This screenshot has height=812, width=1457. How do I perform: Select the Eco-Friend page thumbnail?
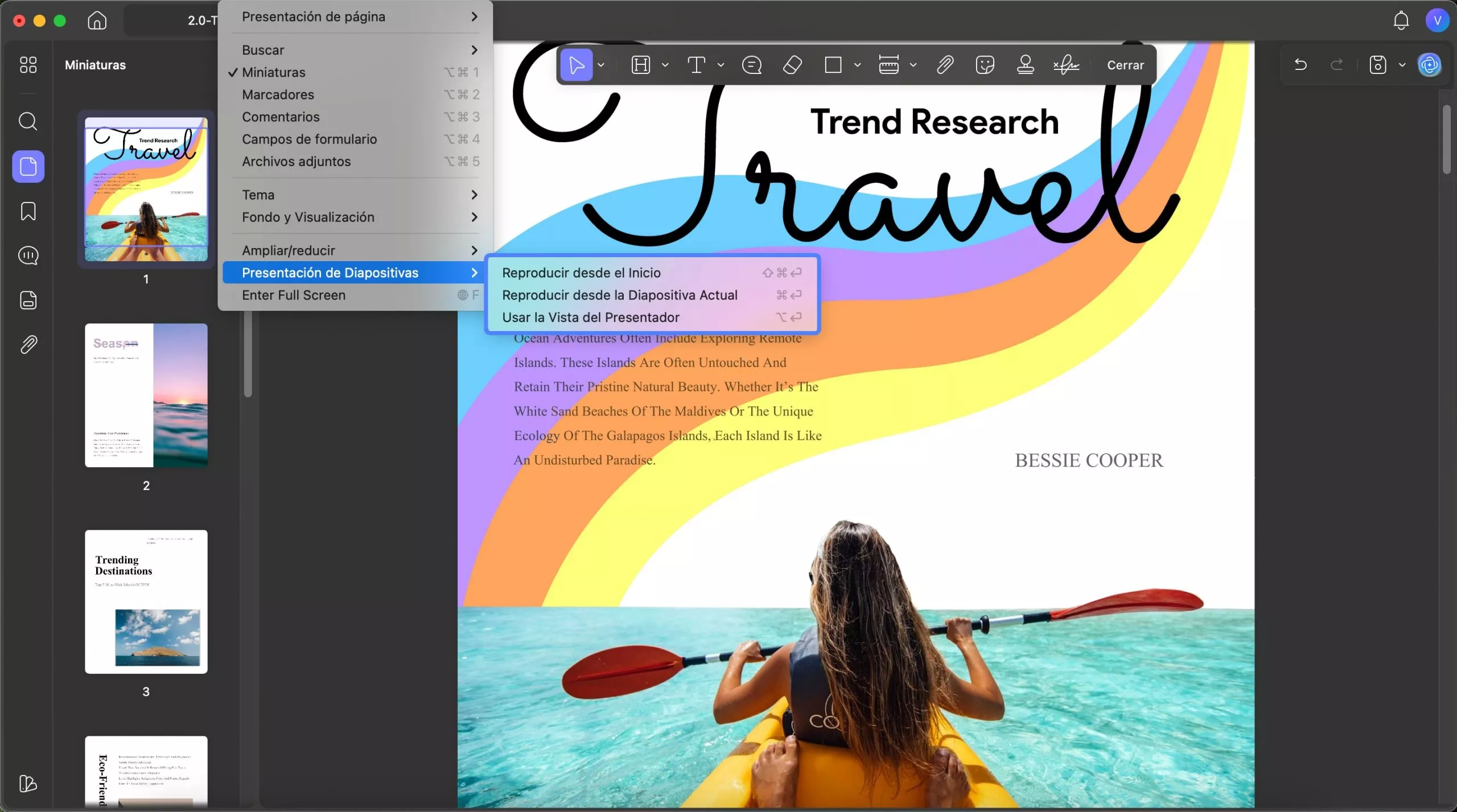point(146,772)
